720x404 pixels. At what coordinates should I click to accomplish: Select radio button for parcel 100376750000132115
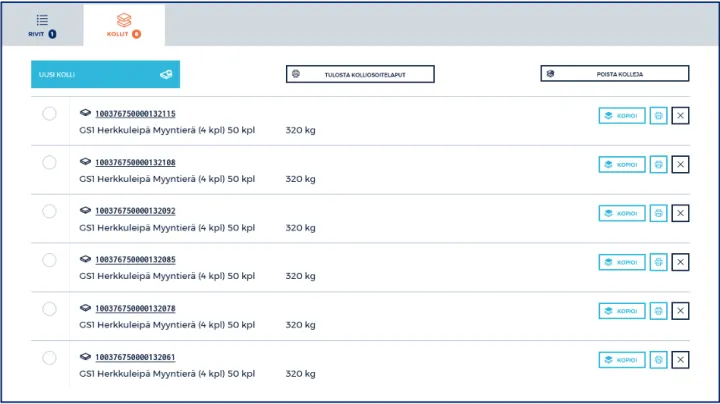(50, 114)
